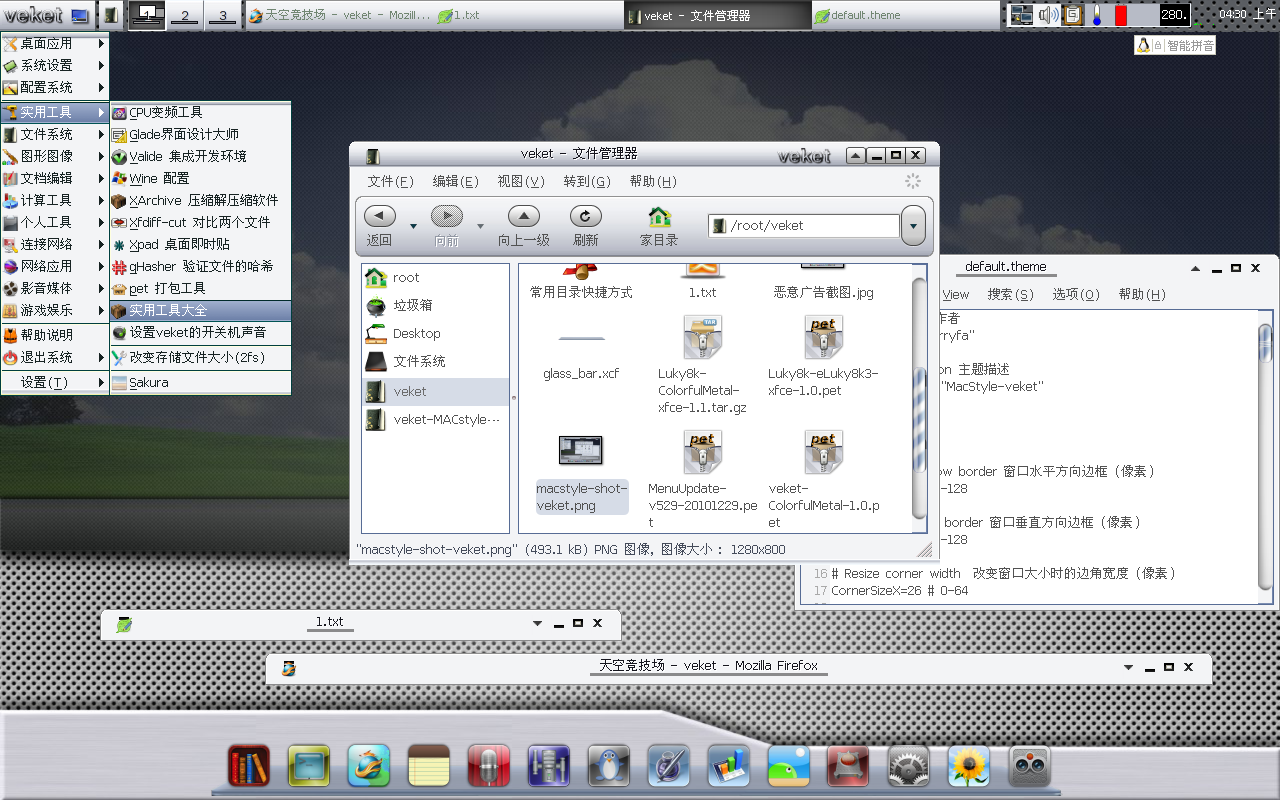Select Luky8k-ColorfulMetal-xfce-1.1.tar.gz file

pyautogui.click(x=702, y=363)
